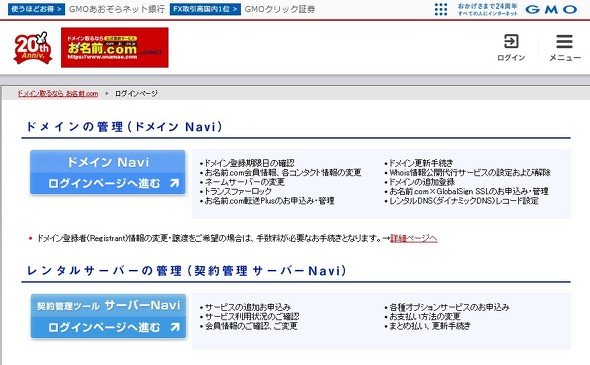
Task: Click the ログイン label under login icon
Action: (x=511, y=58)
